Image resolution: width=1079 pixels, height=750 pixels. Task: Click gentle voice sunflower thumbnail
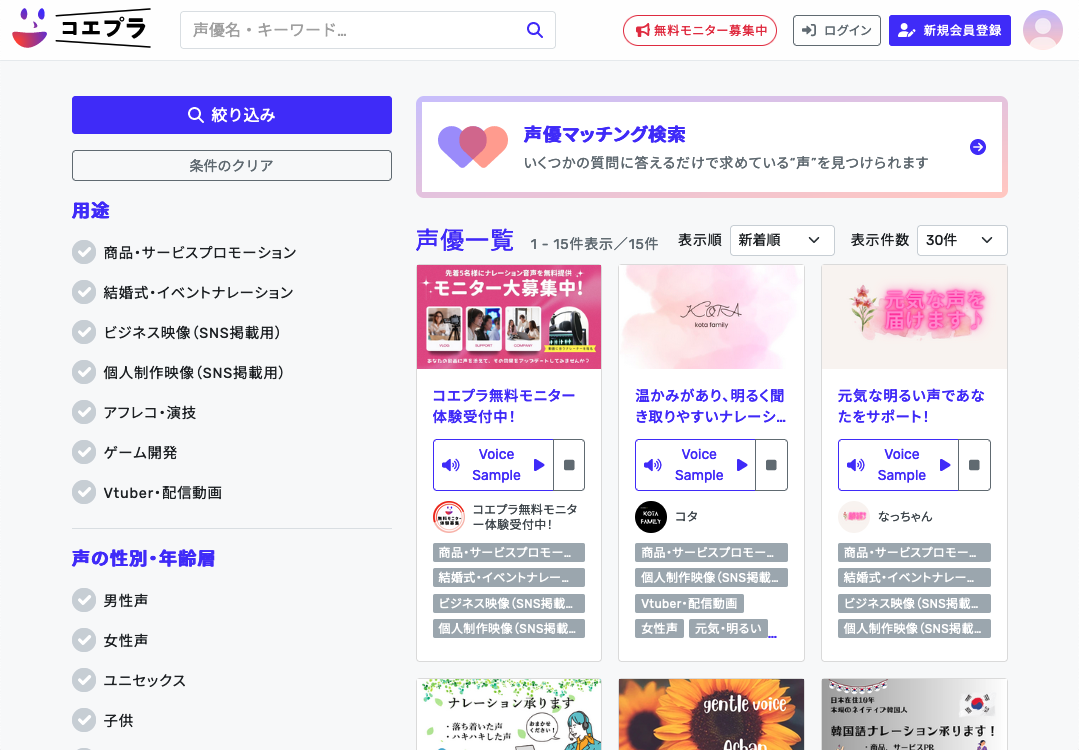click(x=712, y=714)
